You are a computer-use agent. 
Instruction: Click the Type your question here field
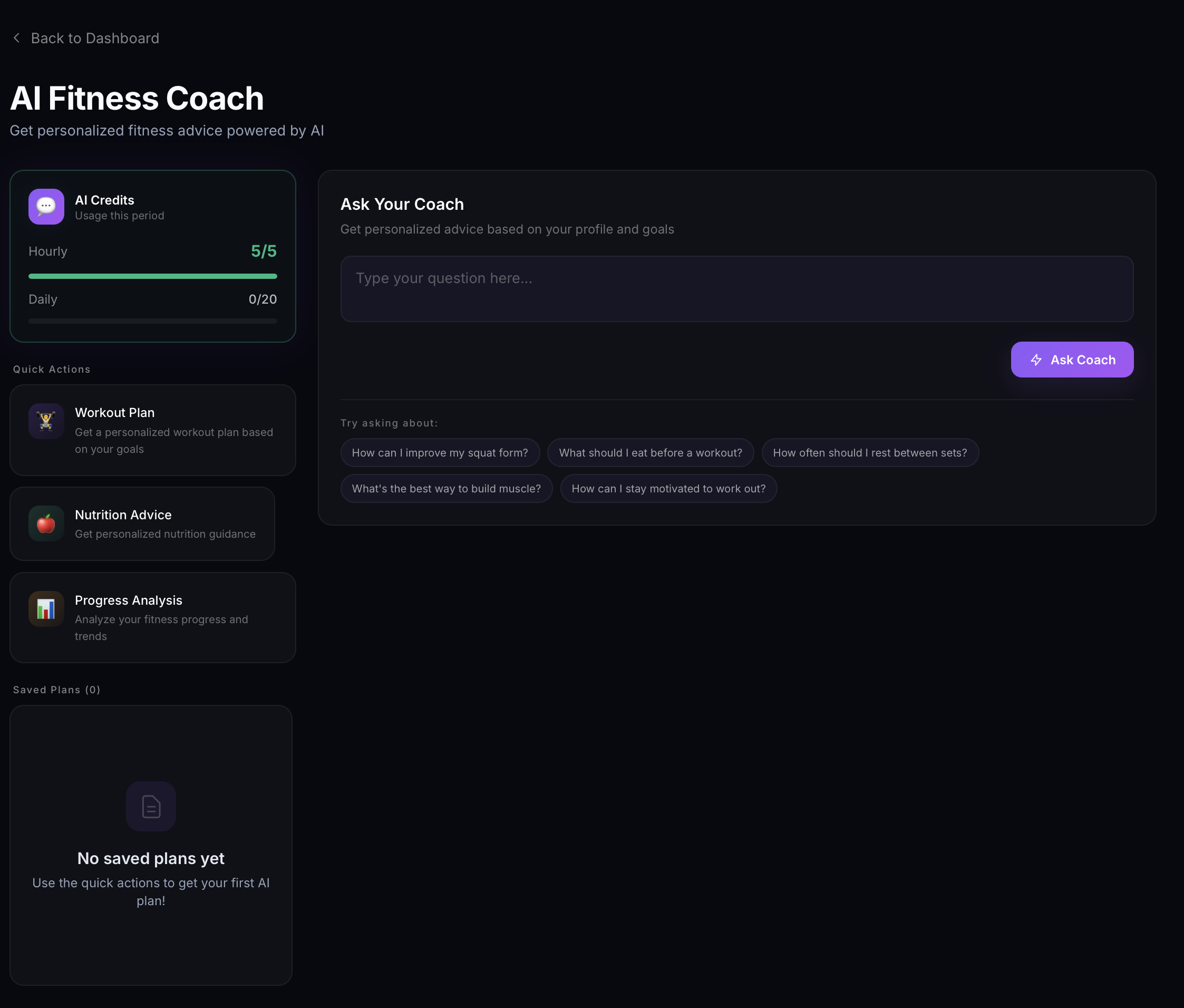pyautogui.click(x=736, y=288)
